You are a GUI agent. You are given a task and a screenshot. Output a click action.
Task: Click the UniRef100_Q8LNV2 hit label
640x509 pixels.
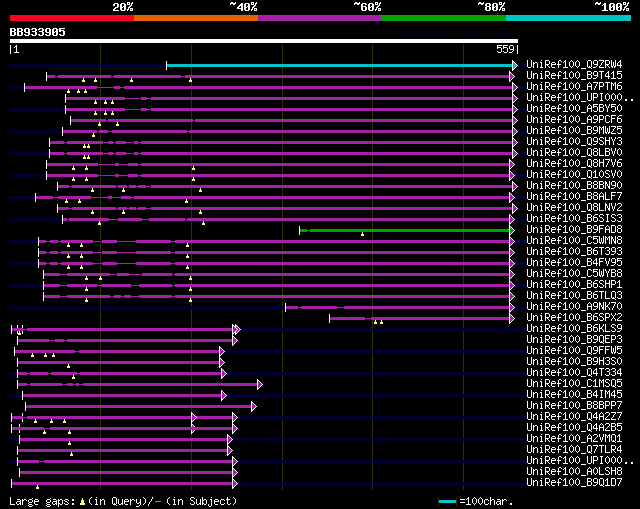[x=574, y=207]
